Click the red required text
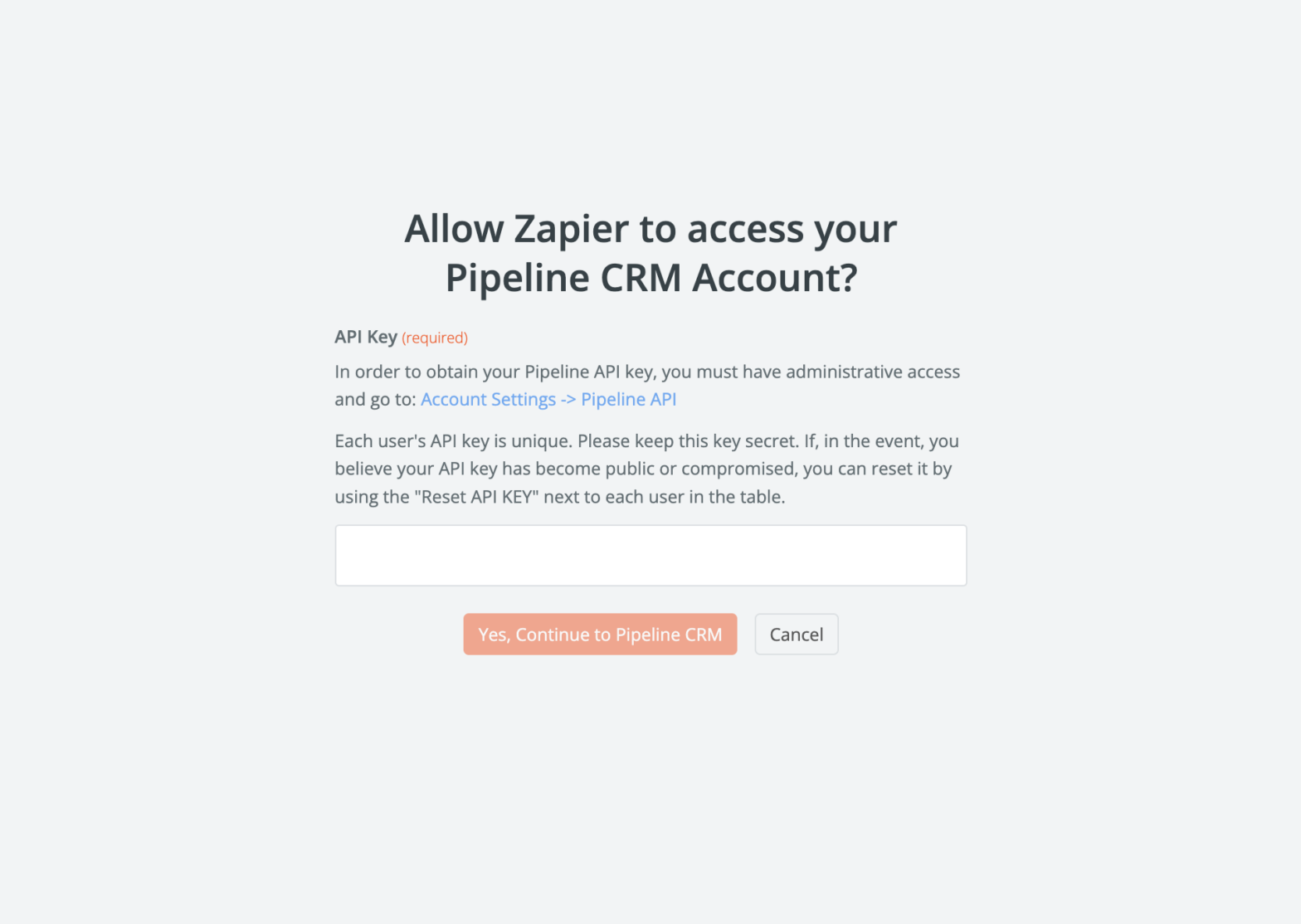 click(x=434, y=338)
